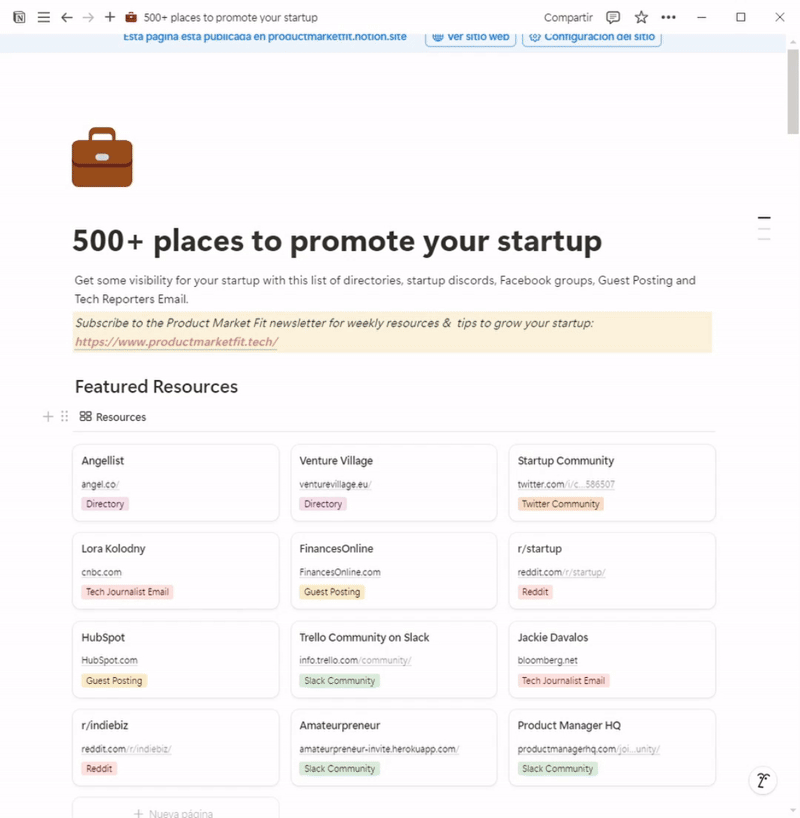Open the sidebar hamburger menu
The width and height of the screenshot is (800, 818).
click(44, 17)
